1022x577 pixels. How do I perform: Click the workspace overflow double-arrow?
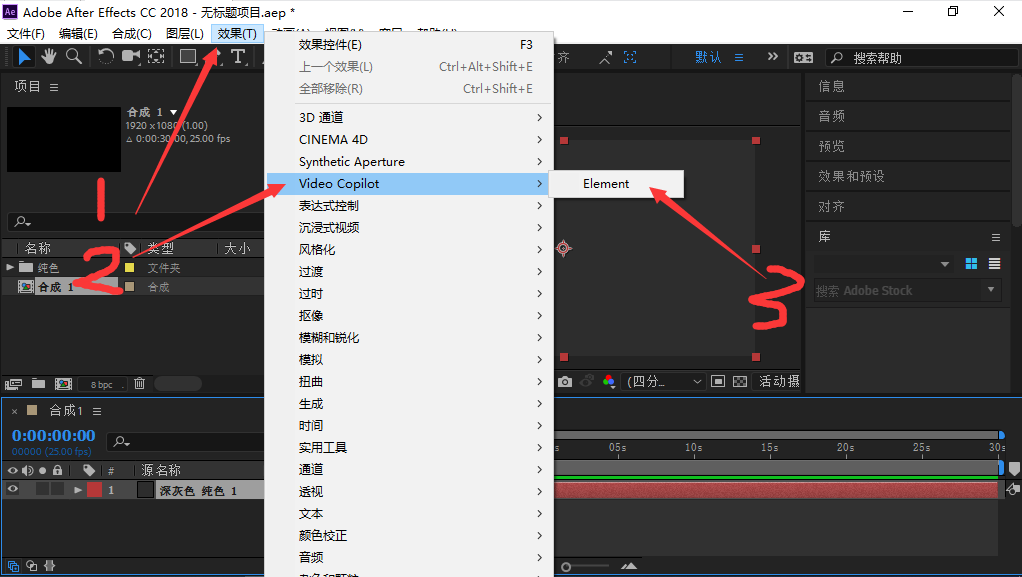(x=772, y=57)
